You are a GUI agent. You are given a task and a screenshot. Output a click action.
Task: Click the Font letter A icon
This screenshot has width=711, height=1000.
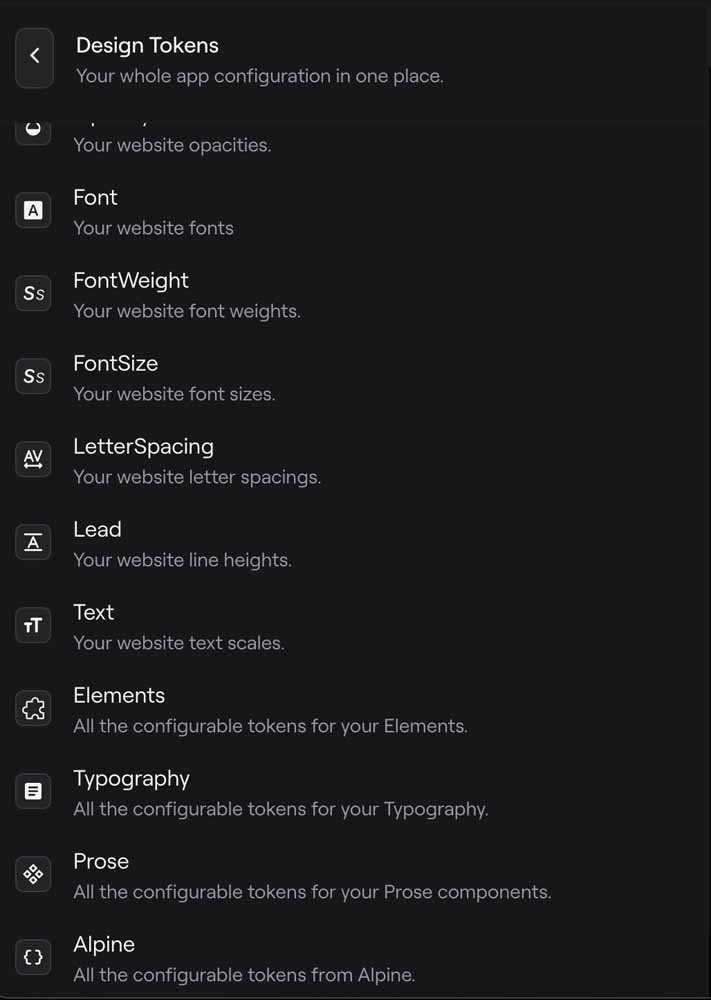34,211
